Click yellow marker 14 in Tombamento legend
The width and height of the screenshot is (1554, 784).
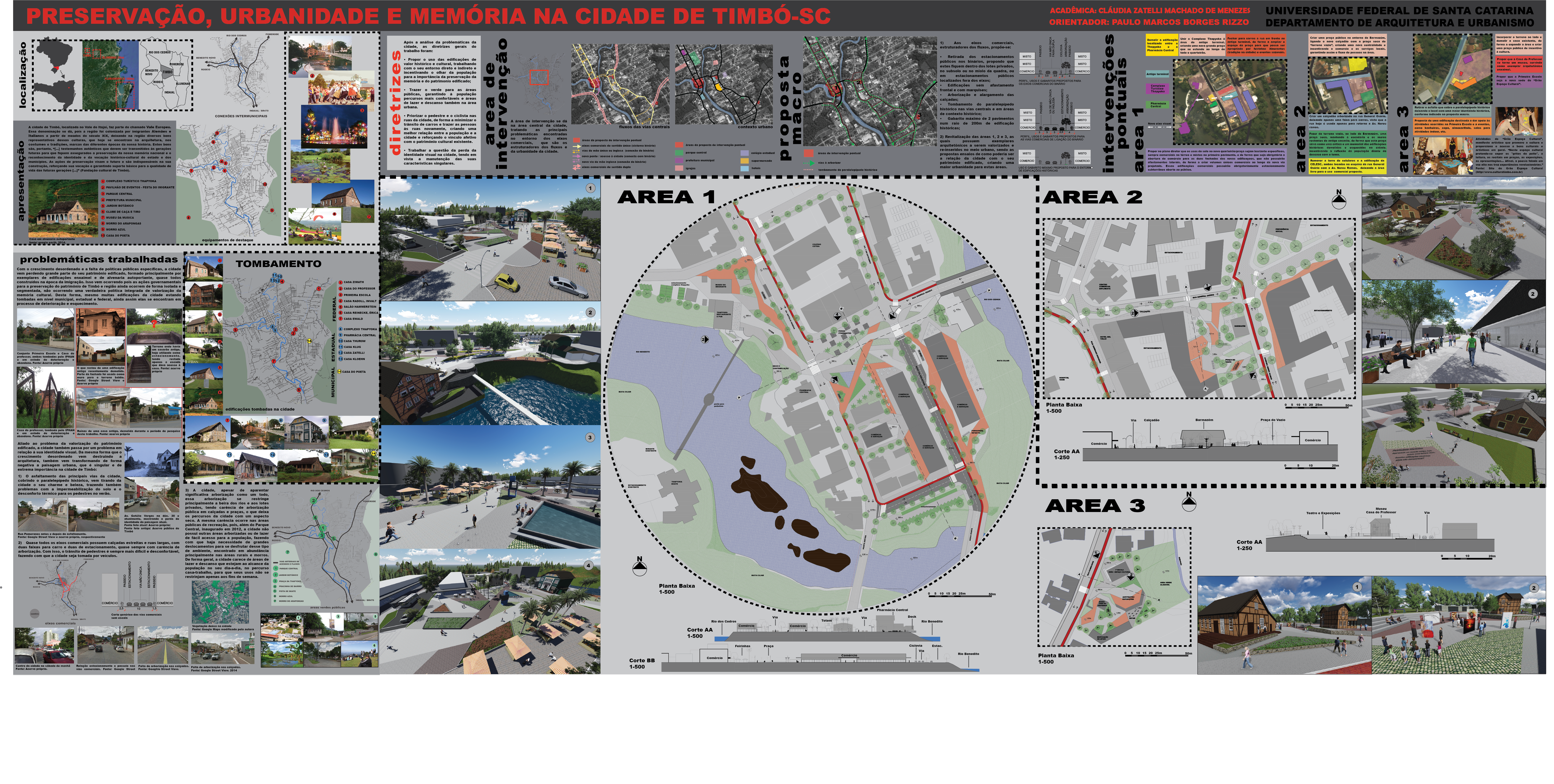pos(340,371)
